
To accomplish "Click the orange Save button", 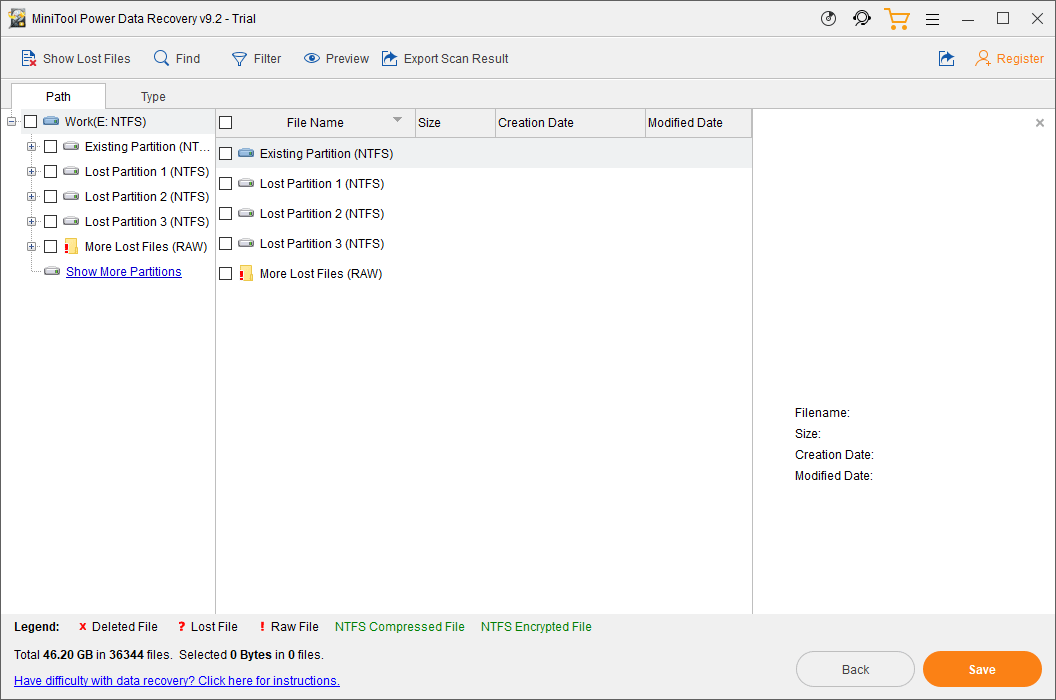I will coord(981,670).
